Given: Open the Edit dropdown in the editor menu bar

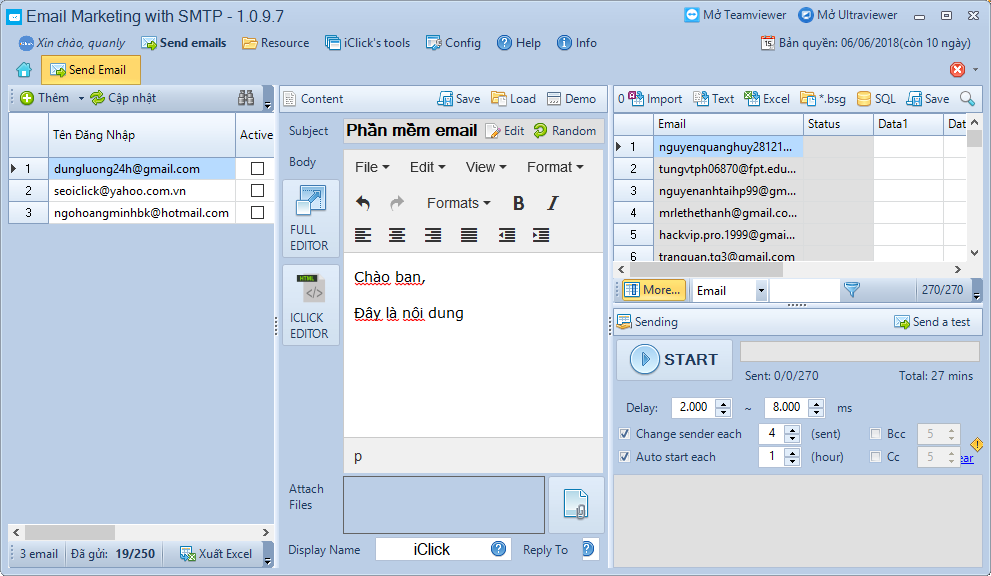Looking at the screenshot, I should click(x=427, y=167).
